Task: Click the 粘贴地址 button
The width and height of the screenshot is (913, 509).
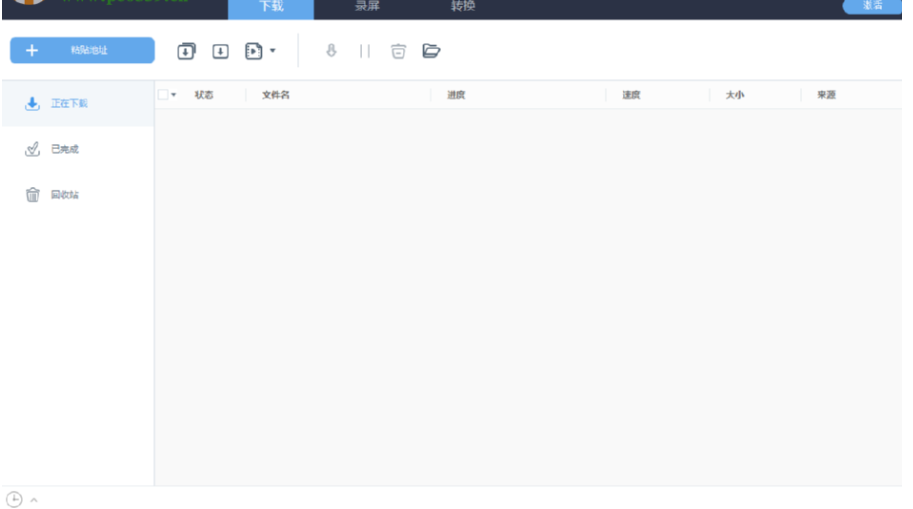Action: click(82, 50)
